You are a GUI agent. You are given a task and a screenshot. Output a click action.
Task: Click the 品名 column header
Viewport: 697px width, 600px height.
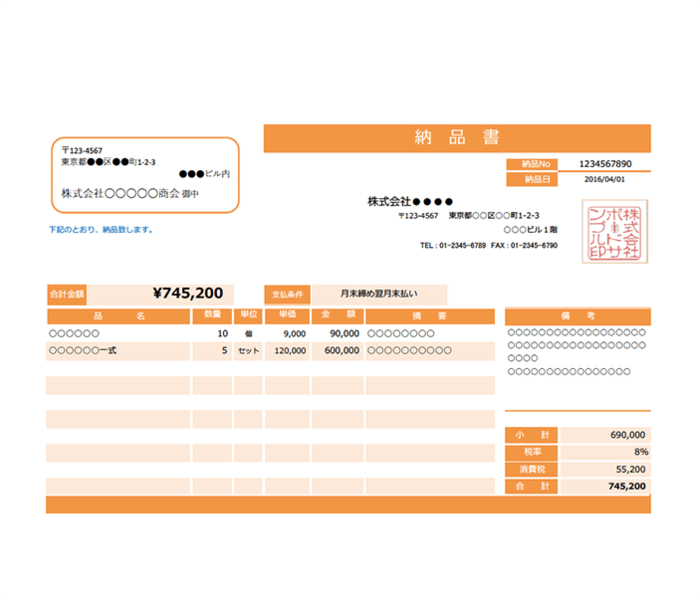coord(119,316)
